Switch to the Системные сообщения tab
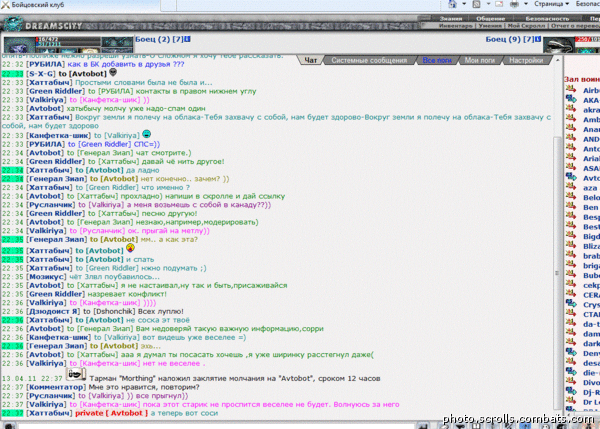This screenshot has height=429, width=600. [369, 60]
